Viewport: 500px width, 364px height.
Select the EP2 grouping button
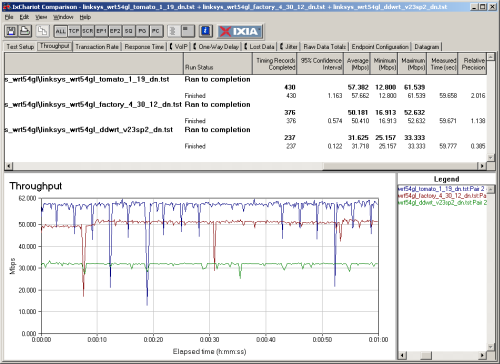tap(115, 31)
